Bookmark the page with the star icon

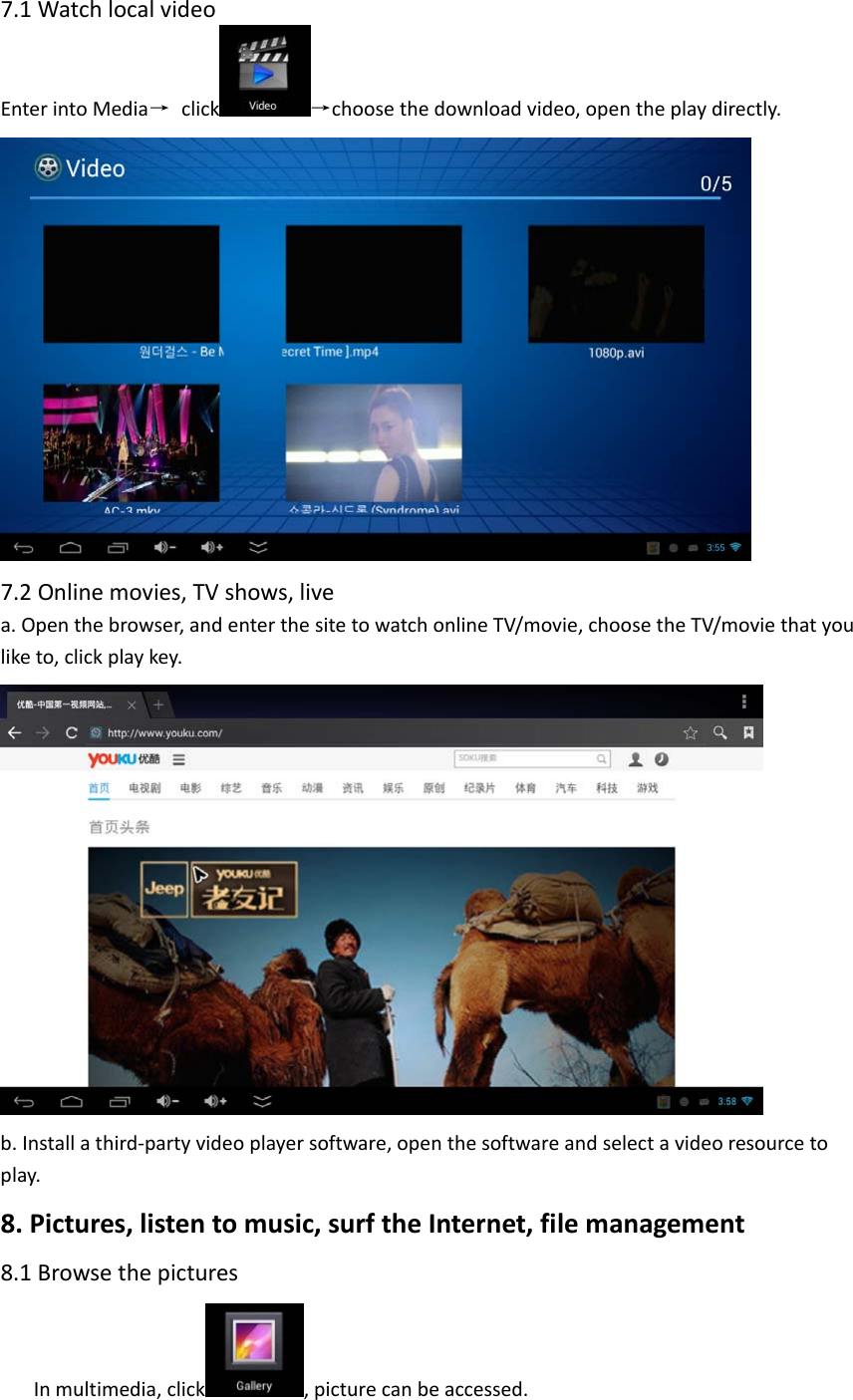click(x=690, y=731)
